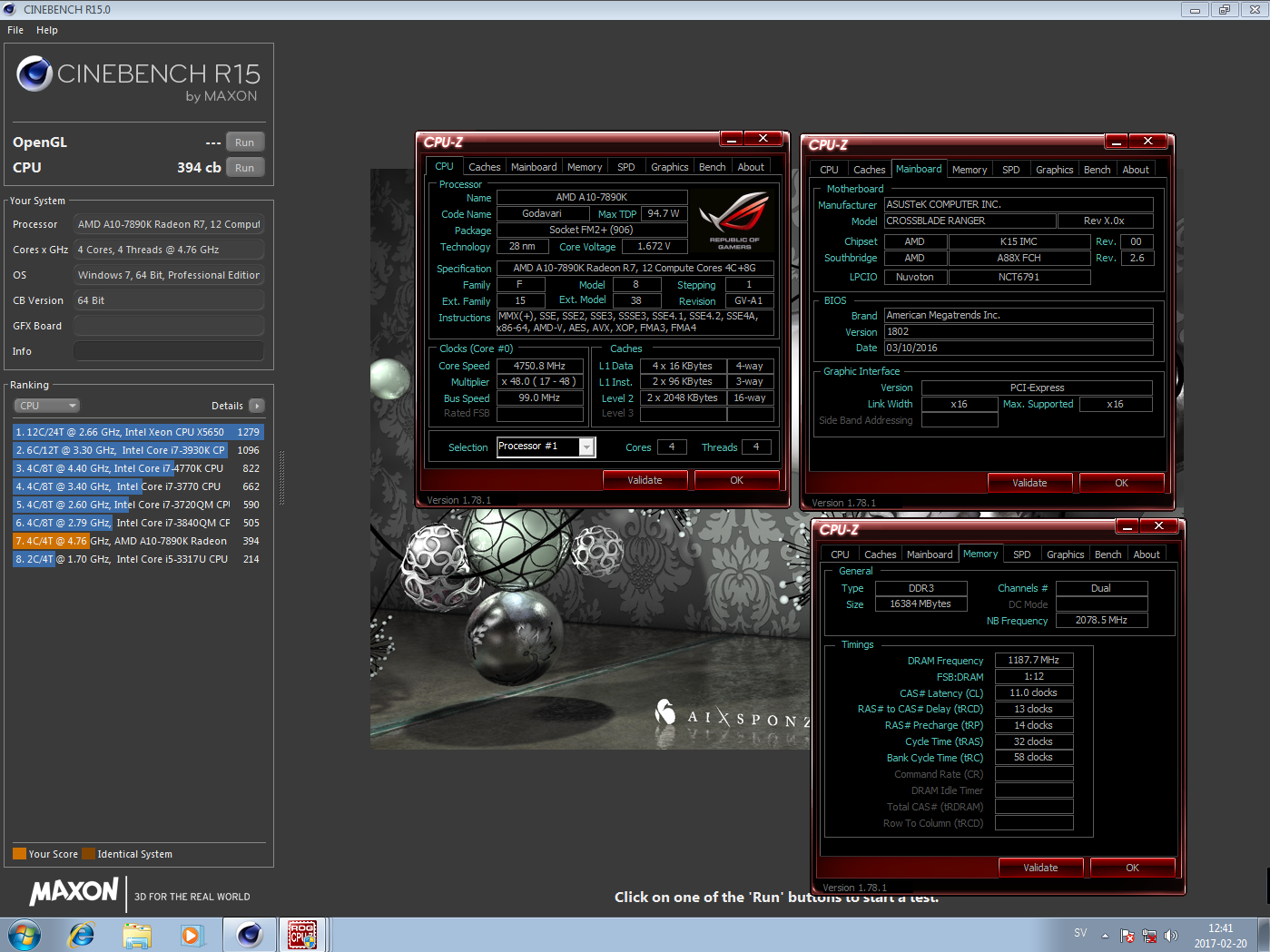
Task: Open the File menu
Action: pyautogui.click(x=15, y=30)
